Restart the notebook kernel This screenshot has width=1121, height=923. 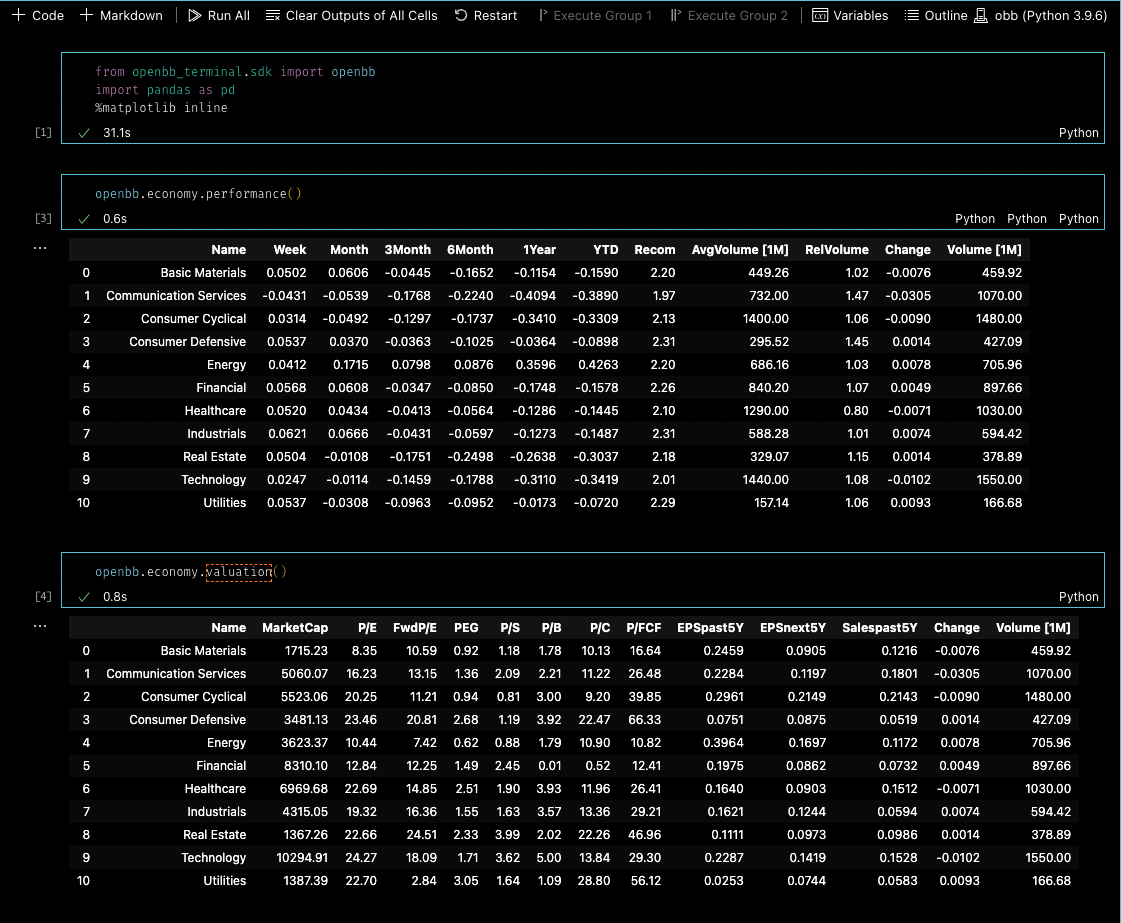(x=485, y=15)
